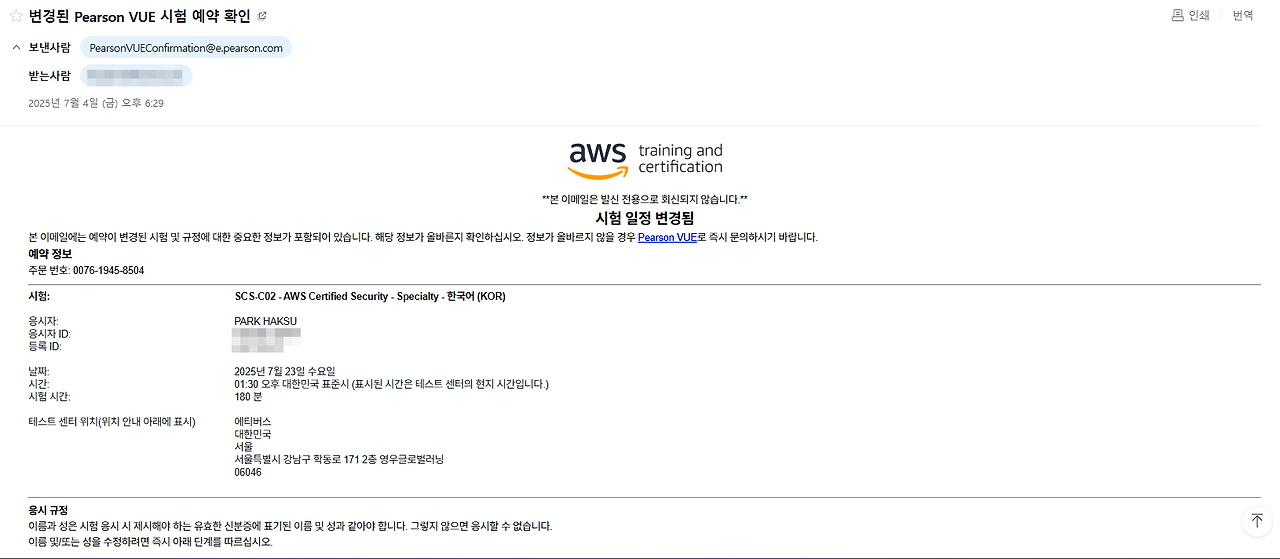Image resolution: width=1280 pixels, height=559 pixels.
Task: Open the email in a new window
Action: point(262,16)
